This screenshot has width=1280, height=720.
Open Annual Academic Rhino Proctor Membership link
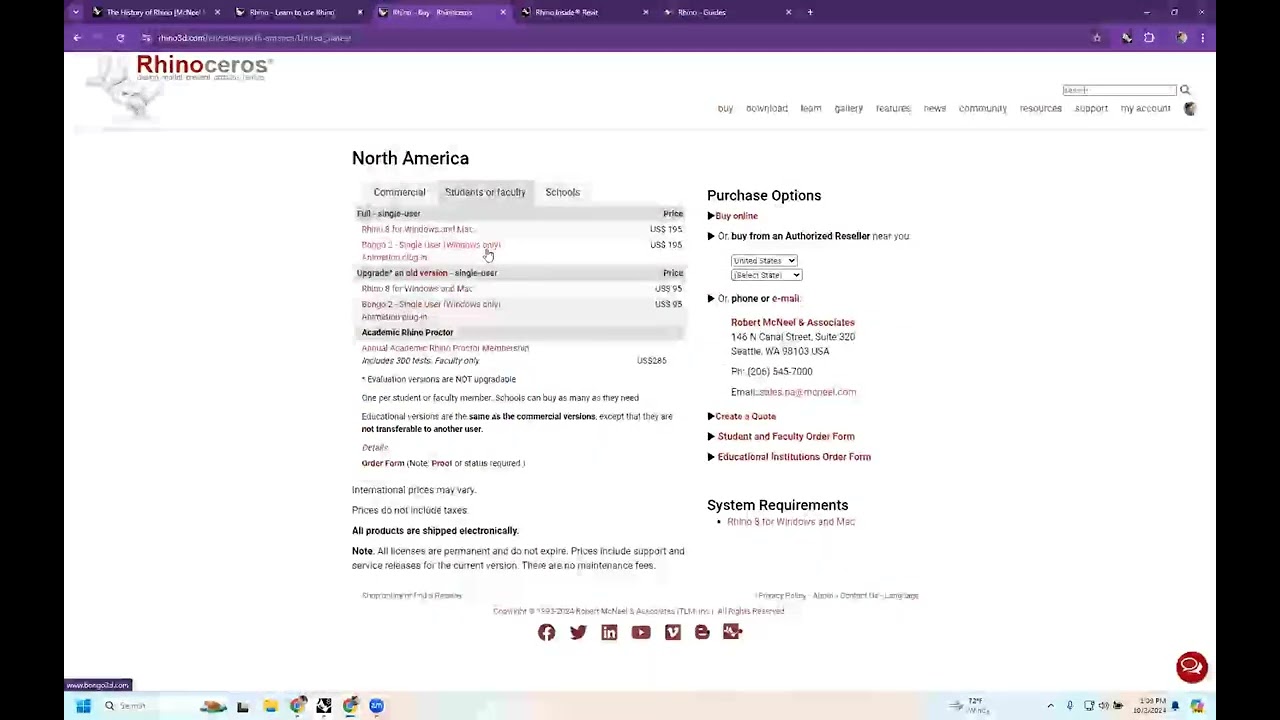[x=445, y=348]
